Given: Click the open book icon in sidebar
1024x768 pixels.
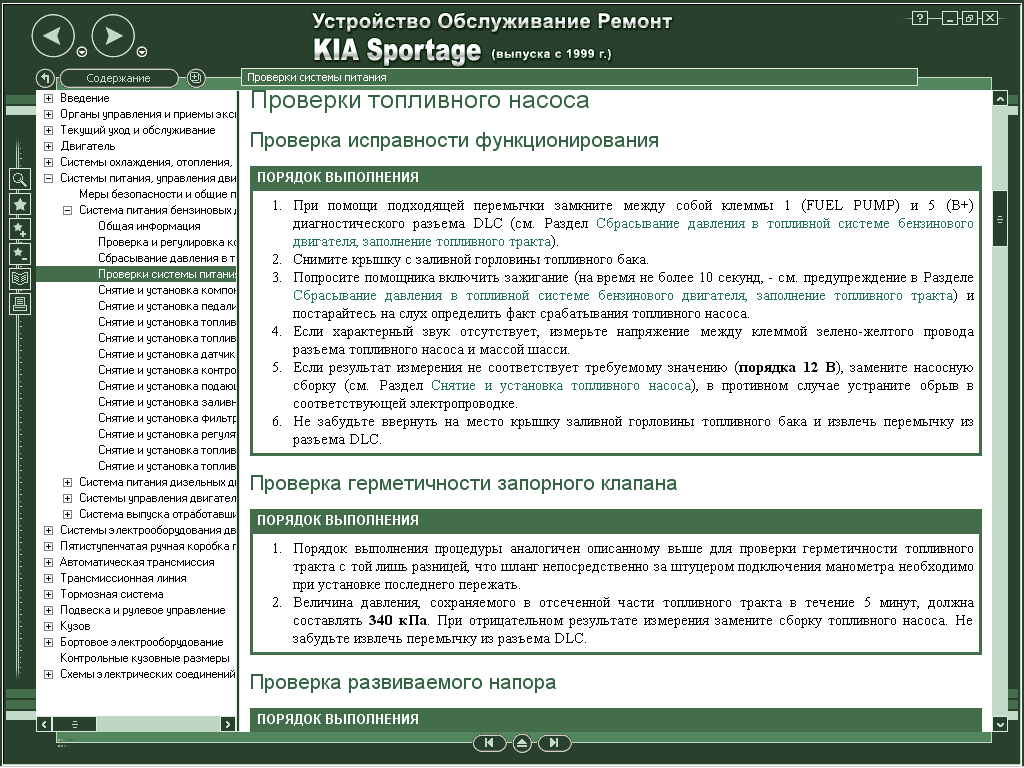Looking at the screenshot, I should [20, 279].
